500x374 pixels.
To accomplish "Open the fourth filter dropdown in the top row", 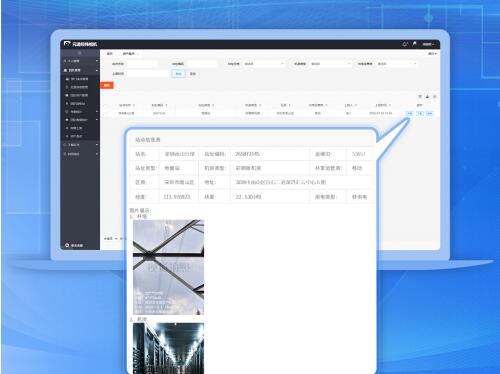I will click(330, 64).
